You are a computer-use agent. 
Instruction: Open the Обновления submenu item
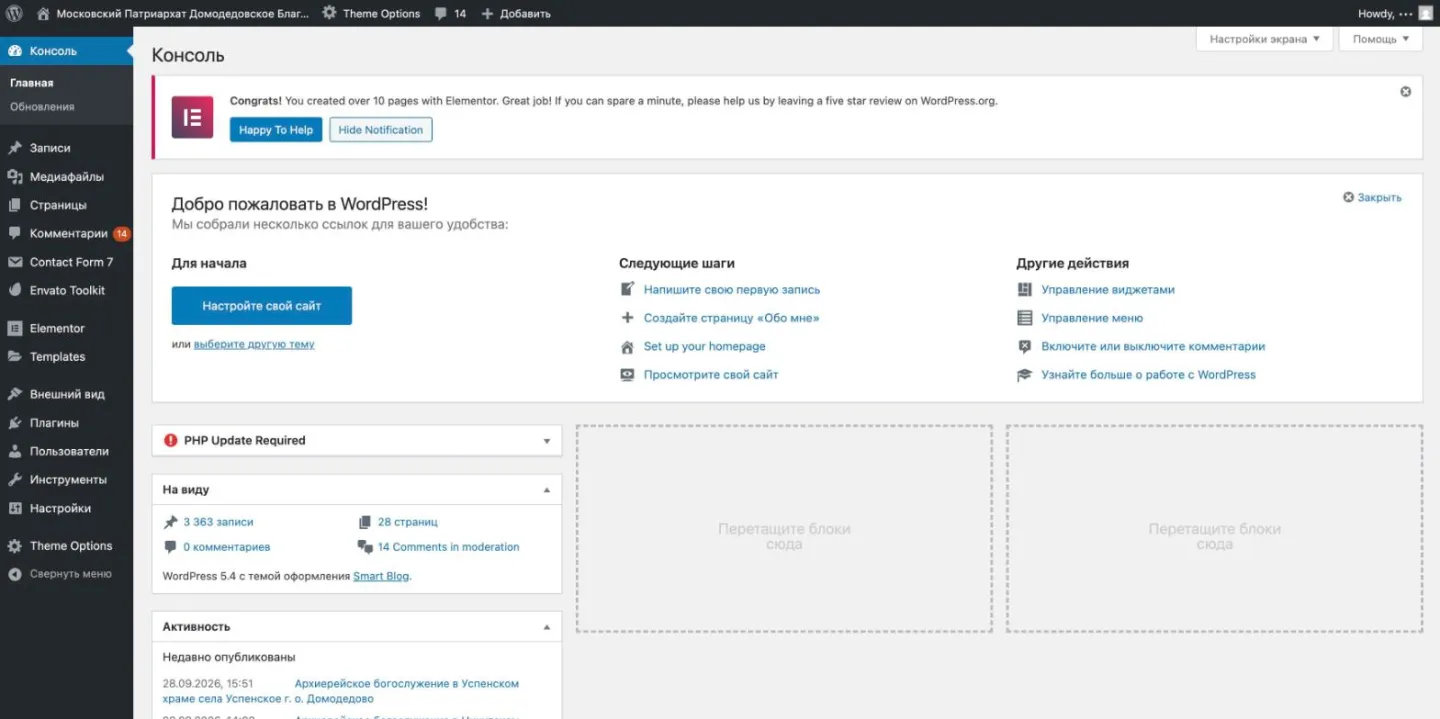coord(42,107)
